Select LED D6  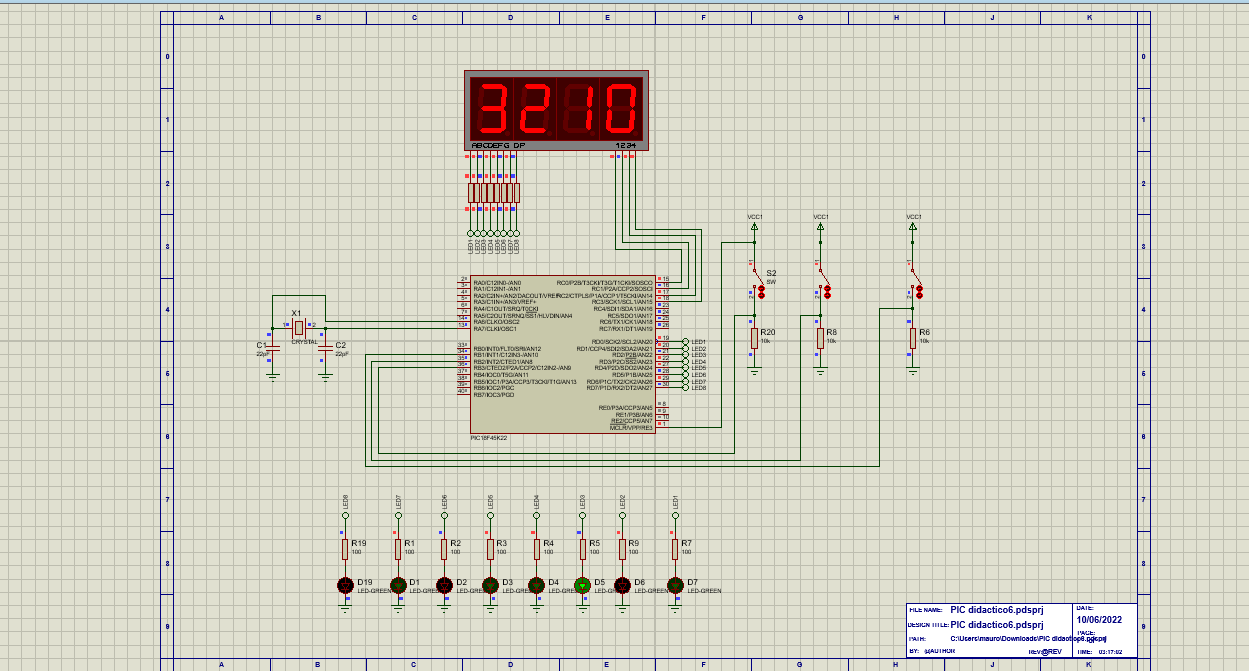pos(622,585)
